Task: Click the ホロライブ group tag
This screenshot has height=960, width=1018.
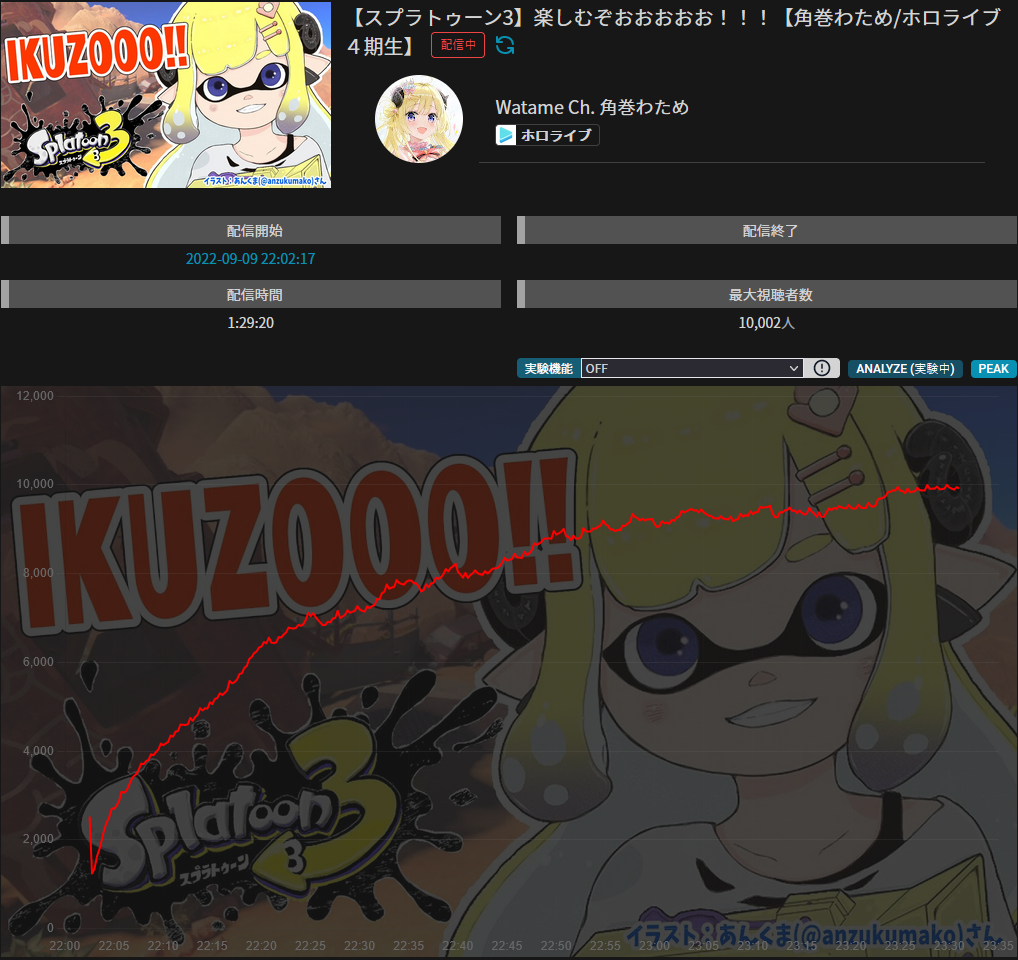Action: 547,135
